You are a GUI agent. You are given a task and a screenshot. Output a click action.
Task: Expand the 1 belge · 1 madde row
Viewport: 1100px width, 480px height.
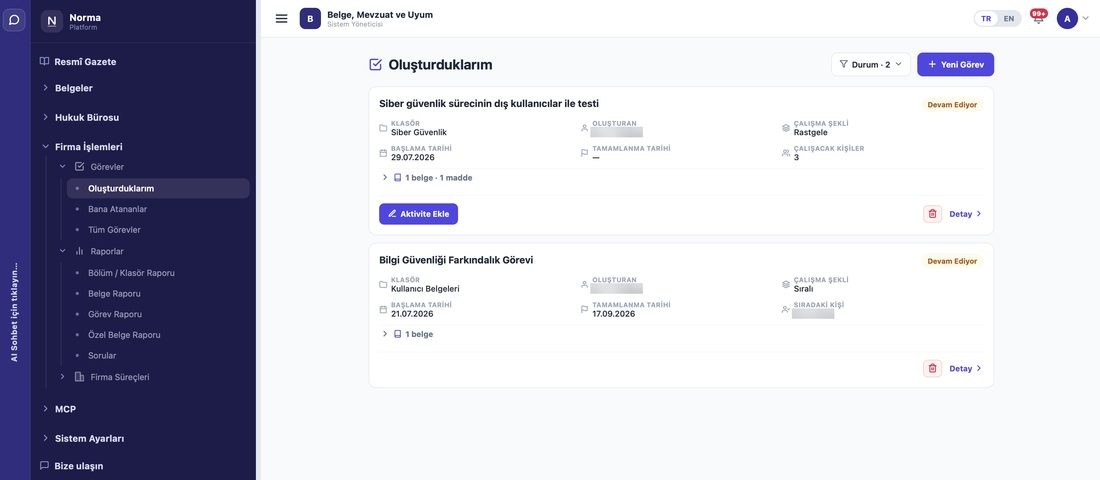pos(385,178)
